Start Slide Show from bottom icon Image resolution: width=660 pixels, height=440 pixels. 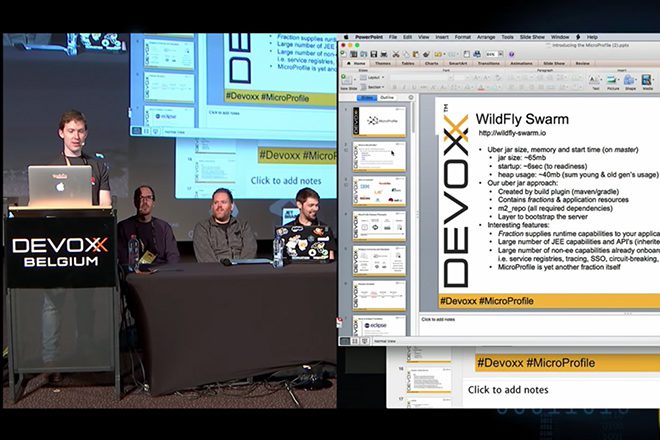365,341
